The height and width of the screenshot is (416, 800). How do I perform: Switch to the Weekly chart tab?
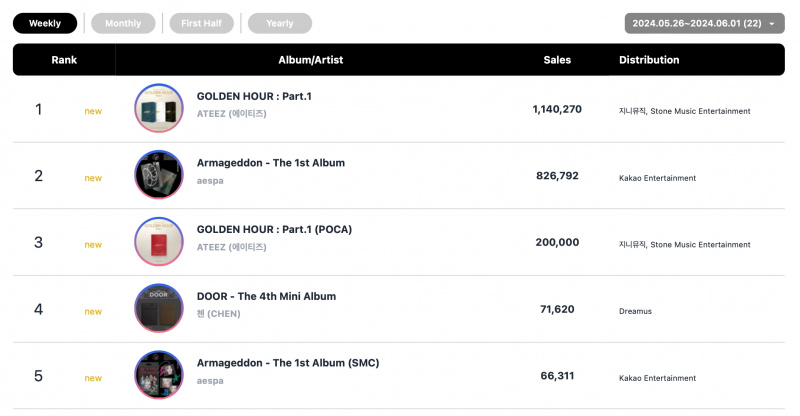45,23
